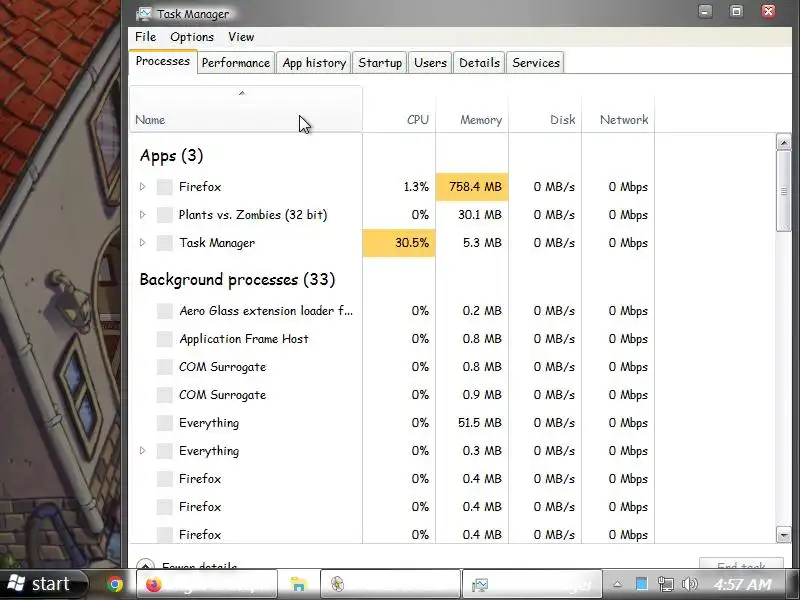The width and height of the screenshot is (800, 600).
Task: Select Task Manager memory 5.3 MB cell
Action: 472,243
